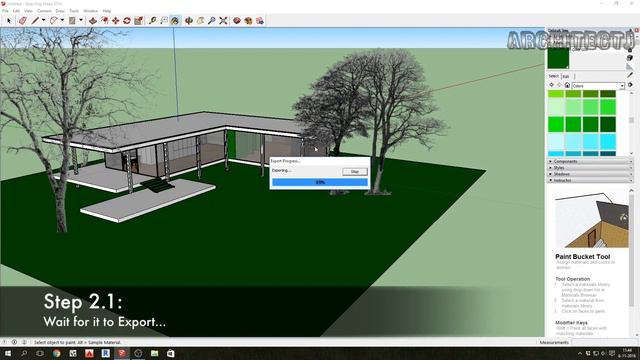Open the Extension Warehouse toolbar icon
This screenshot has height=360, width=640.
248,20
